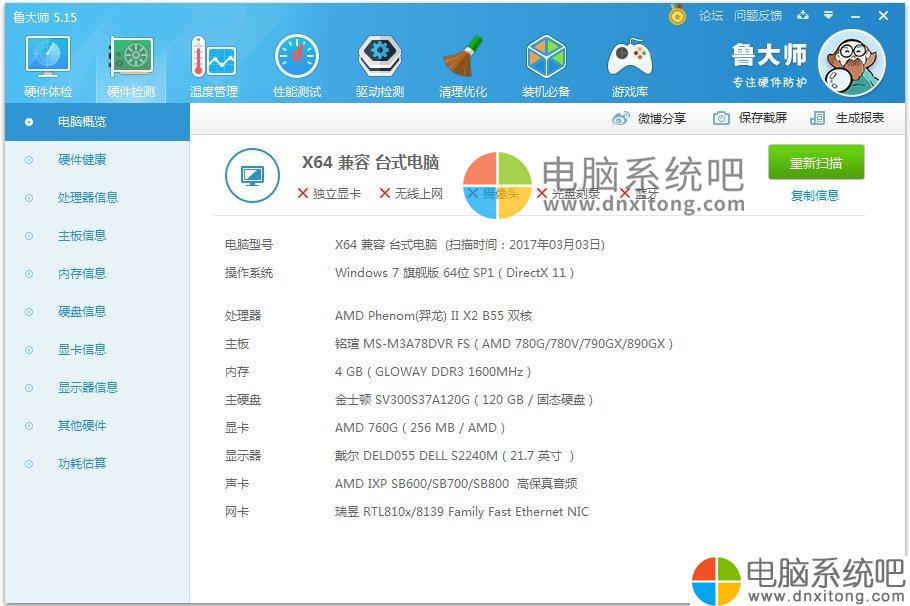The image size is (910, 606).
Task: Click the graphics value AMD 760G
Action: click(x=420, y=428)
